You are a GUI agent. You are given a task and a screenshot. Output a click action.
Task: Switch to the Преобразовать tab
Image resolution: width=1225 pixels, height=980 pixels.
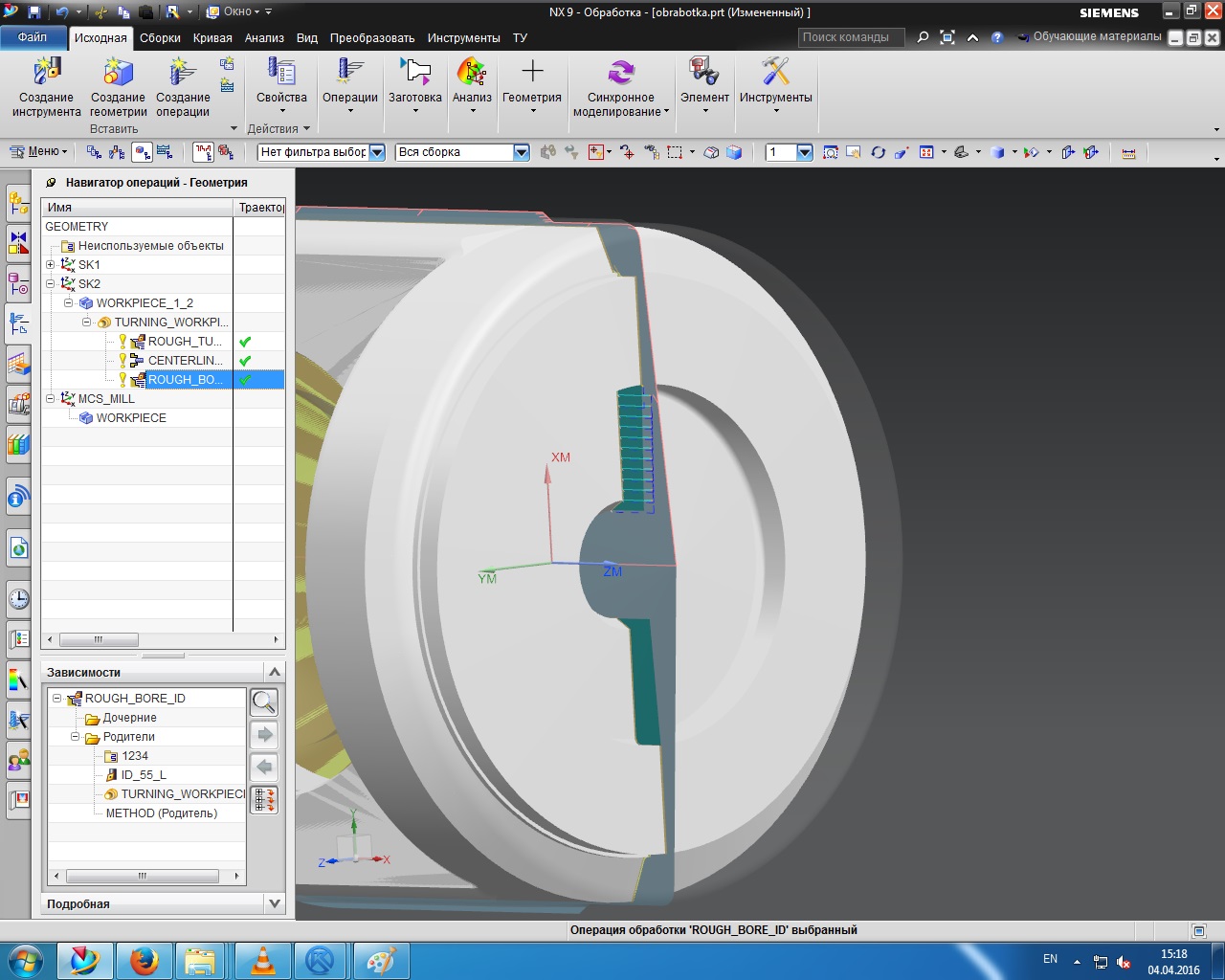point(372,38)
